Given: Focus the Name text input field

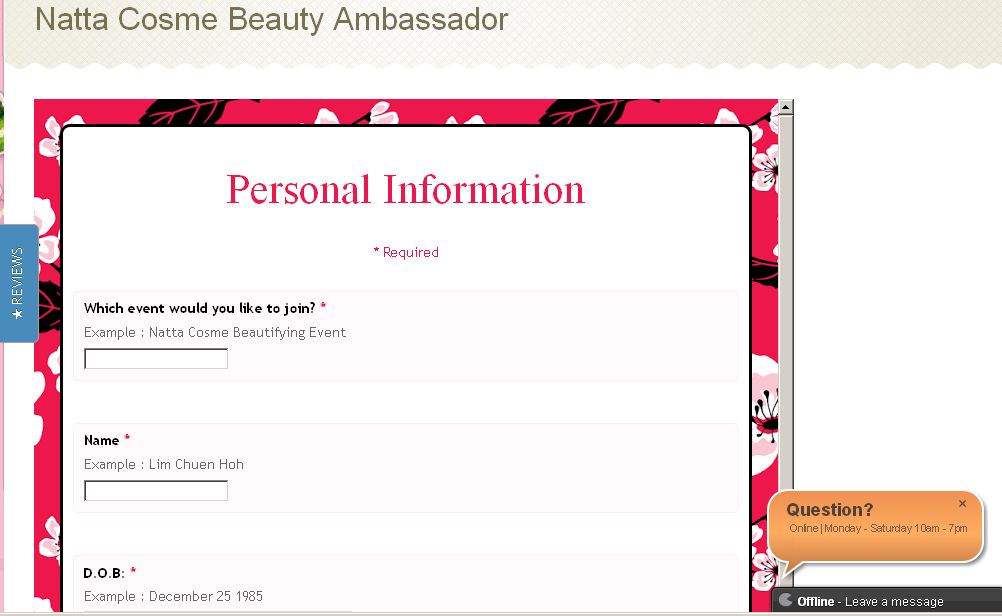Looking at the screenshot, I should click(x=156, y=491).
